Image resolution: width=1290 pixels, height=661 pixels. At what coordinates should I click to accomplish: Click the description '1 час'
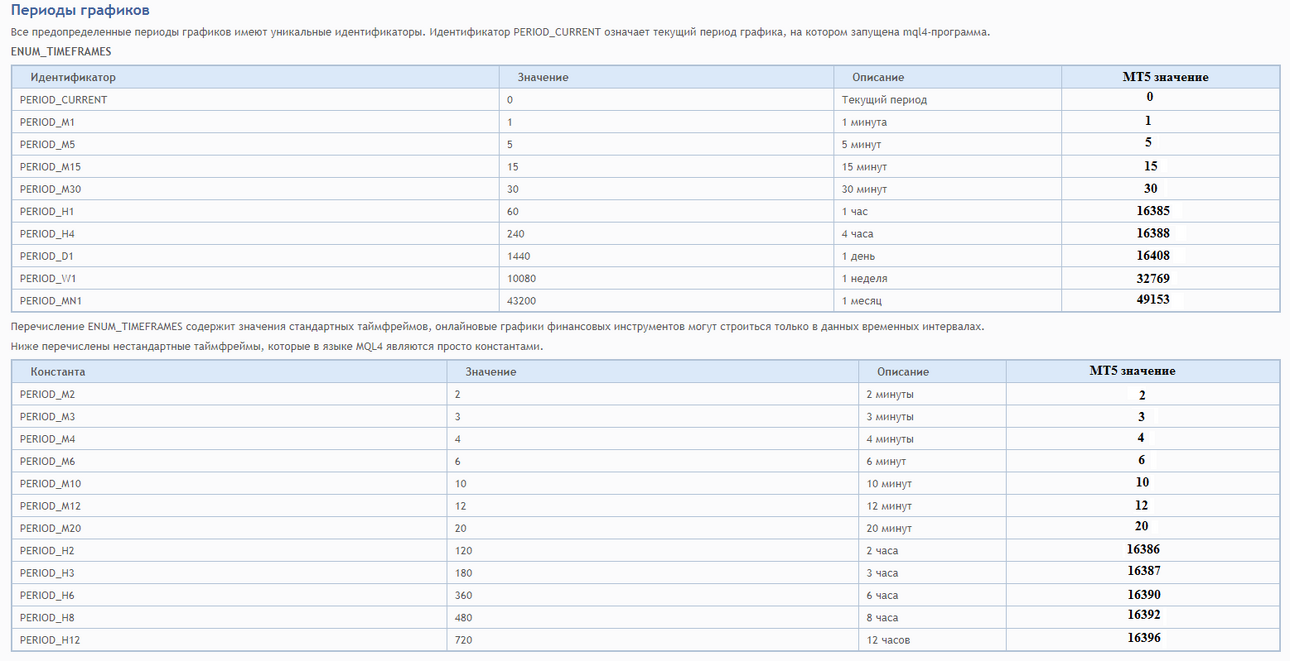pos(855,212)
